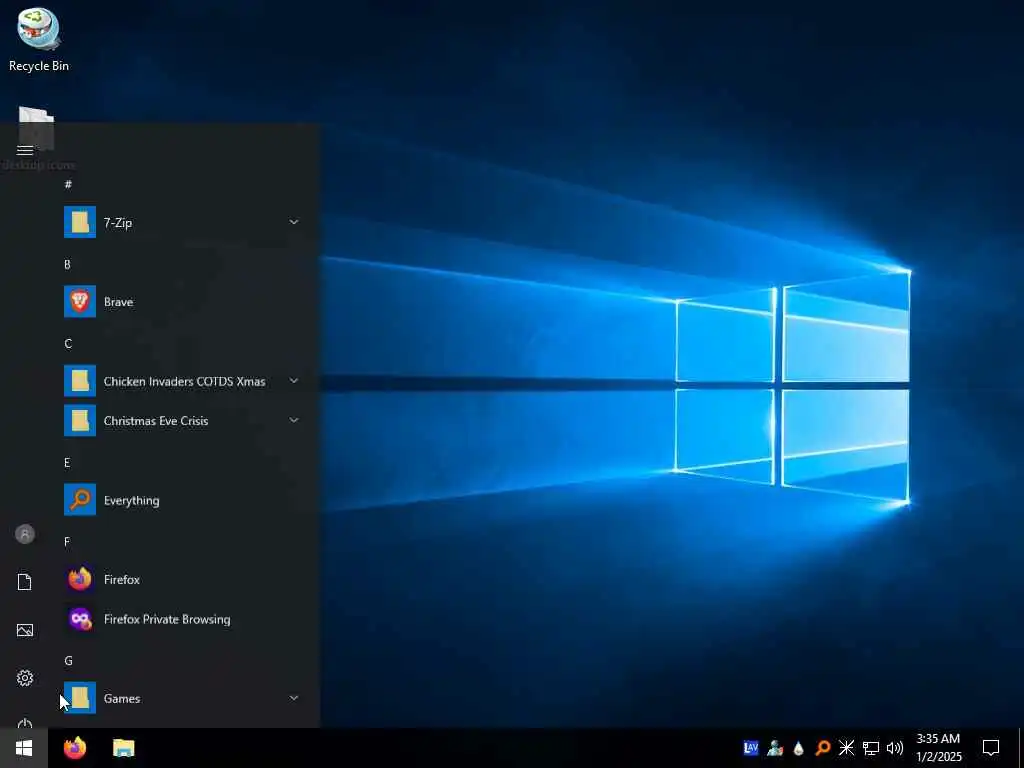1024x768 pixels.
Task: Click the B letter group header
Action: pyautogui.click(x=67, y=264)
